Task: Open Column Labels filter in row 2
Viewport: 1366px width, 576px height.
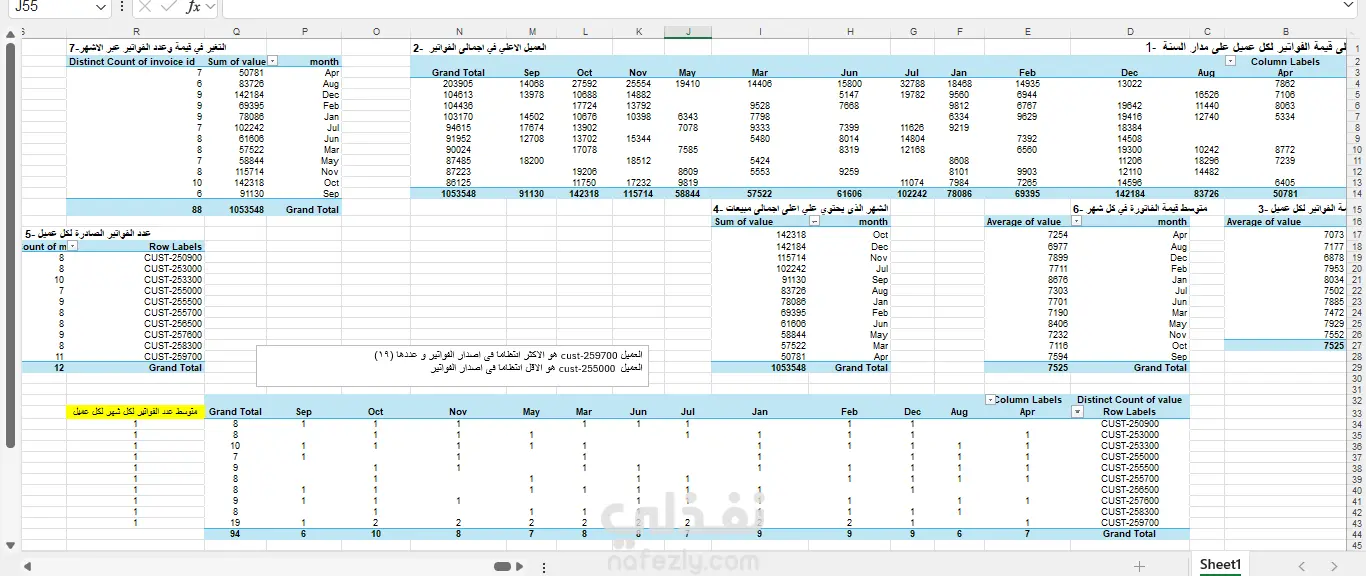Action: click(1230, 61)
